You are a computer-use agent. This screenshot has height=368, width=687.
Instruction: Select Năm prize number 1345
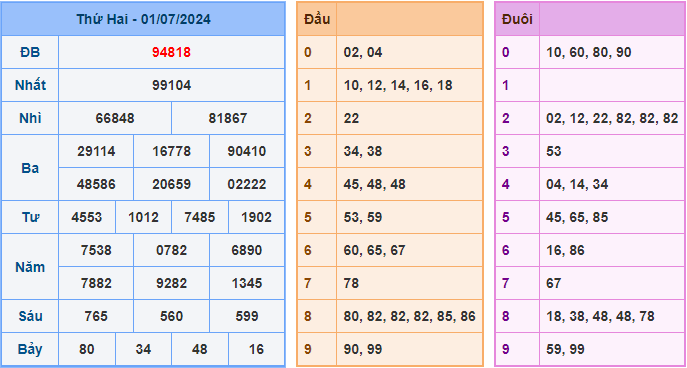tap(247, 283)
